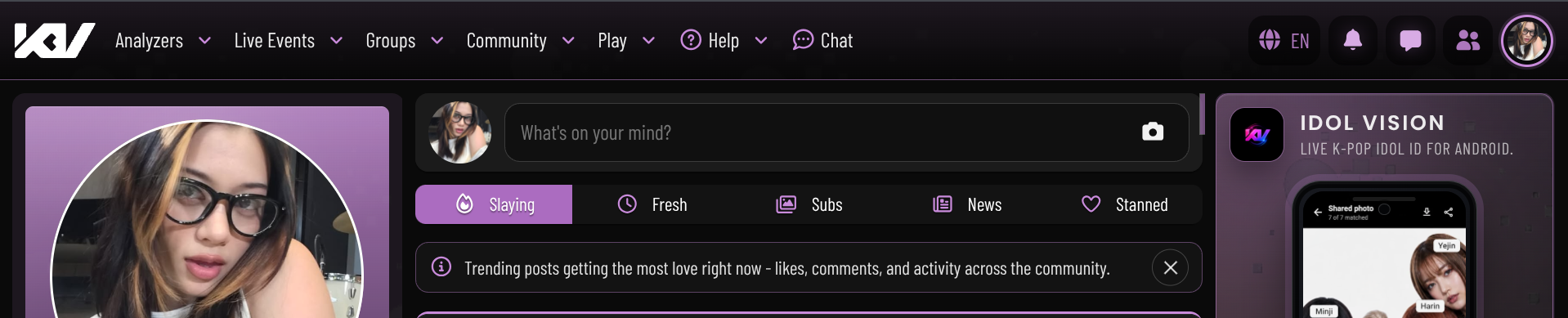This screenshot has width=1568, height=318.
Task: Switch to the Subs feed tab
Action: pos(809,204)
